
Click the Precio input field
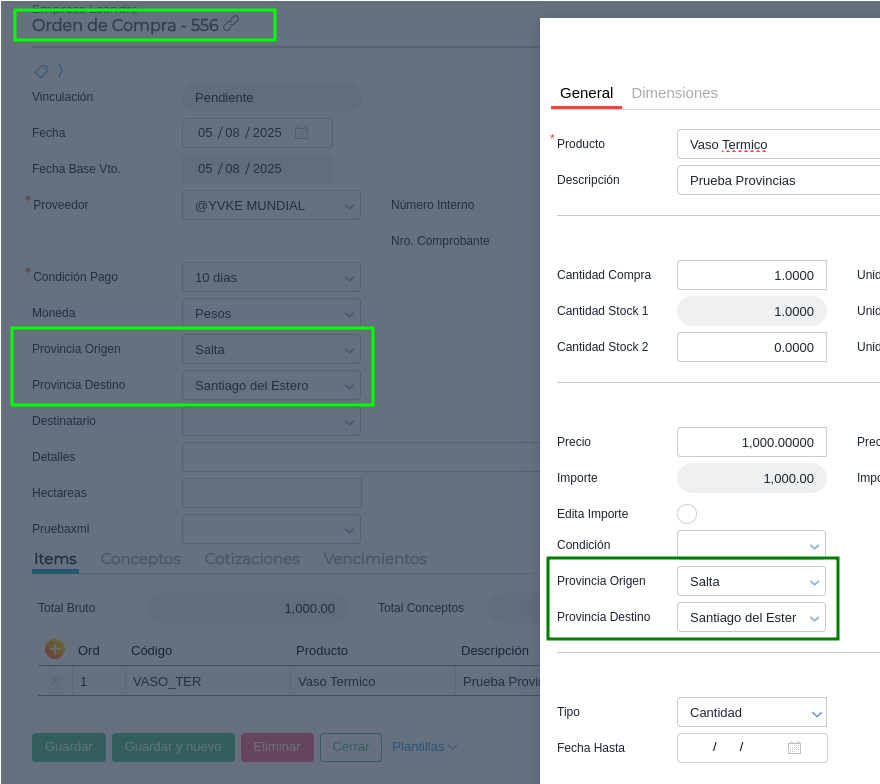pos(751,442)
